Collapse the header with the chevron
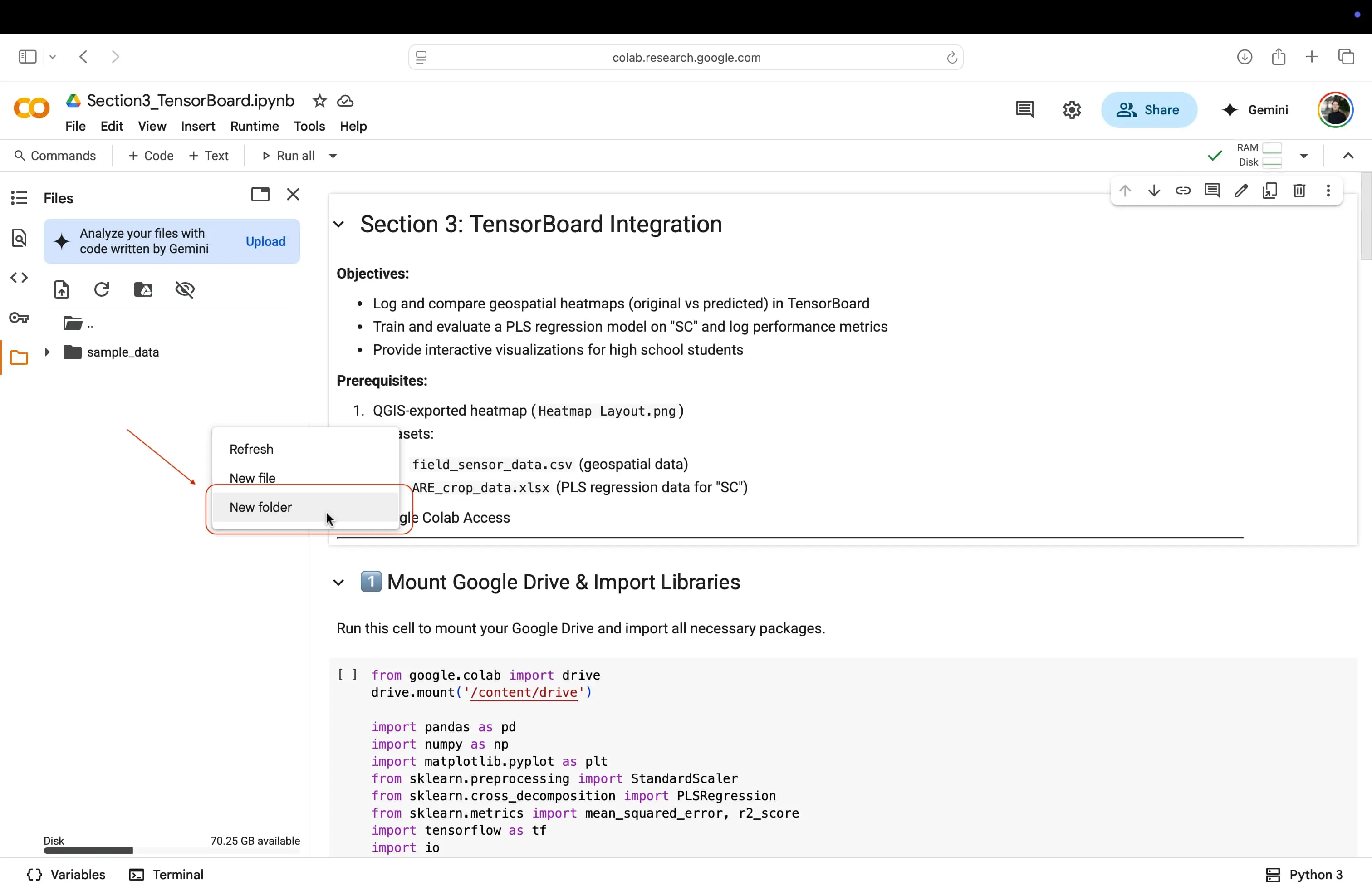This screenshot has height=891, width=1372. coord(1348,156)
